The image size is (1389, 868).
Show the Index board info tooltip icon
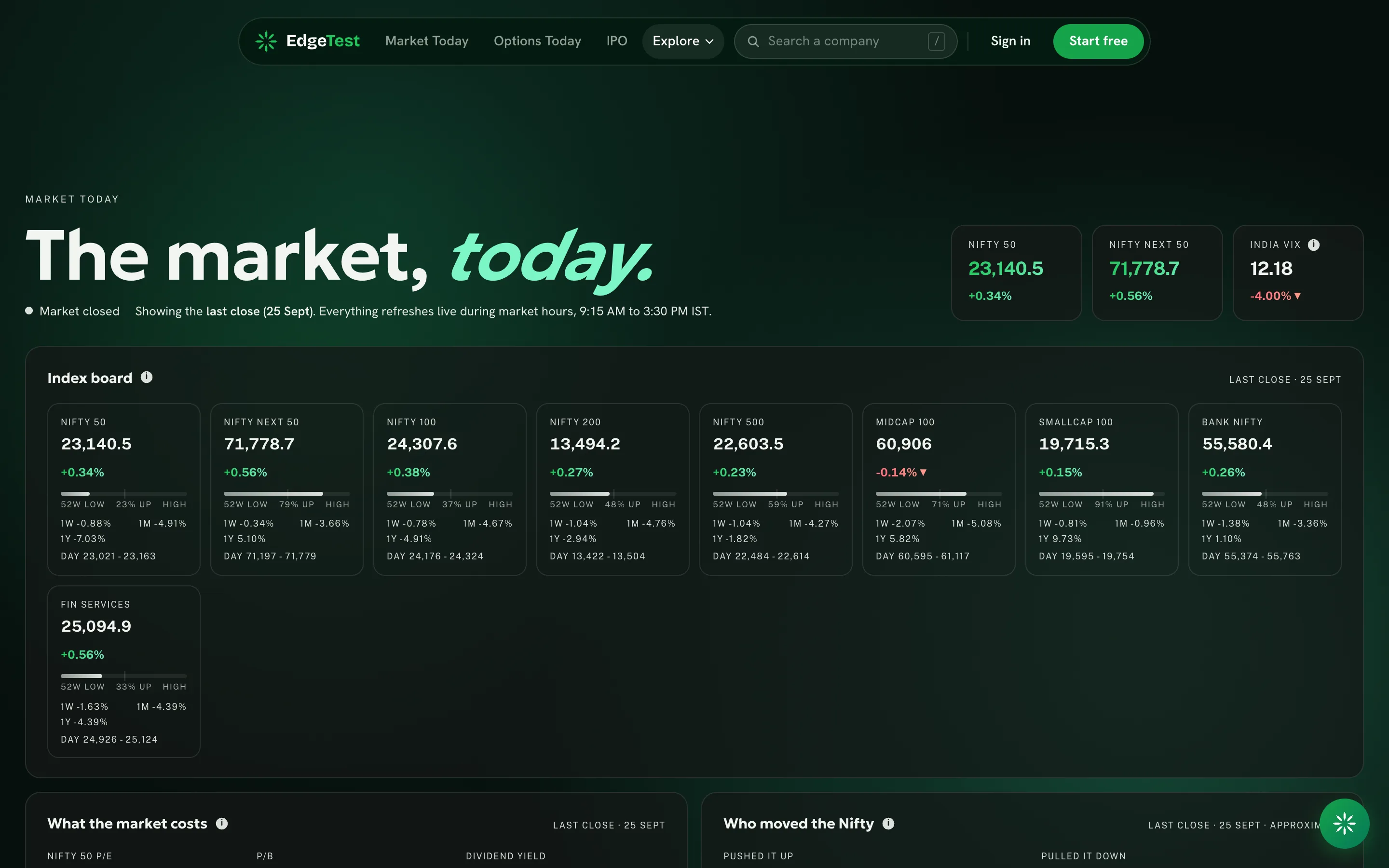(x=147, y=377)
